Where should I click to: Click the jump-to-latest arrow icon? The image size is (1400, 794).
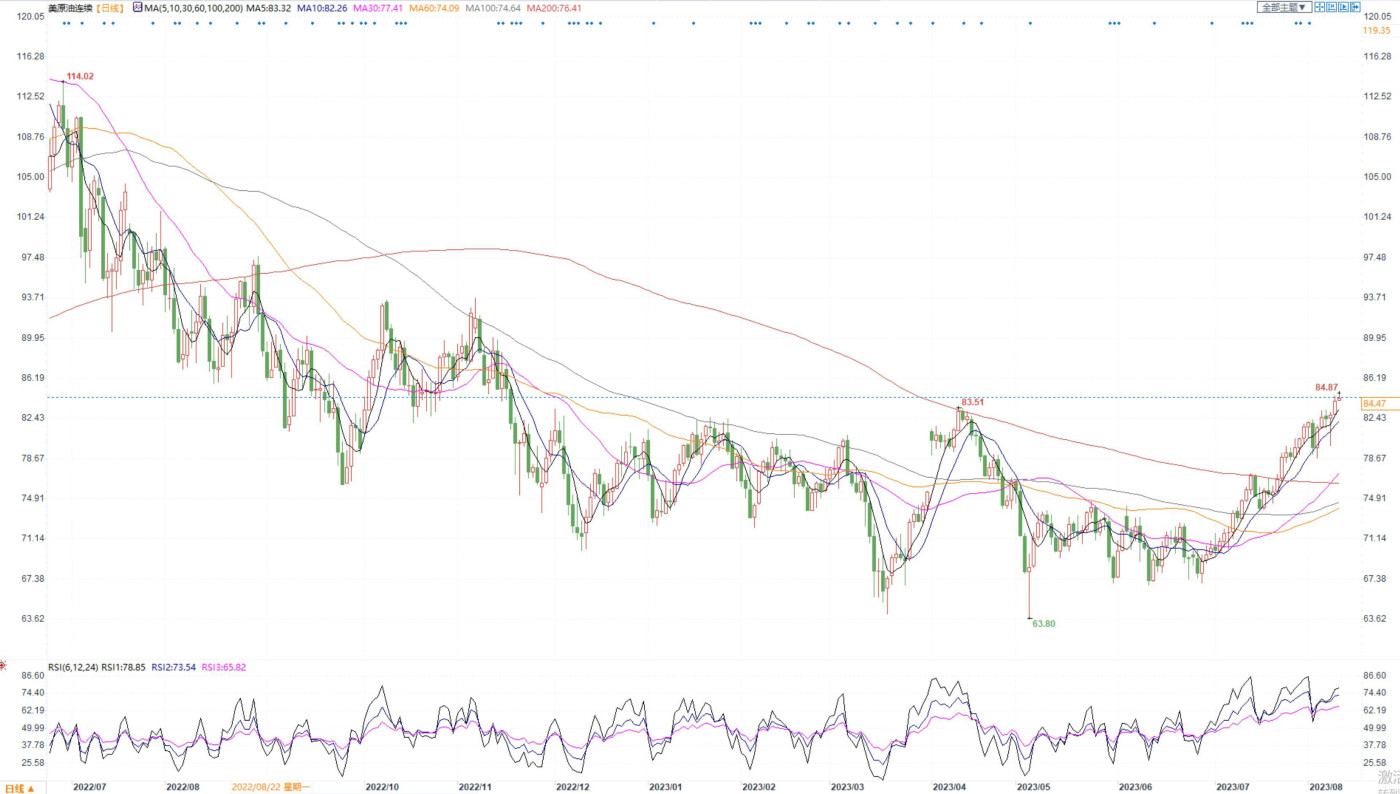tap(1355, 7)
